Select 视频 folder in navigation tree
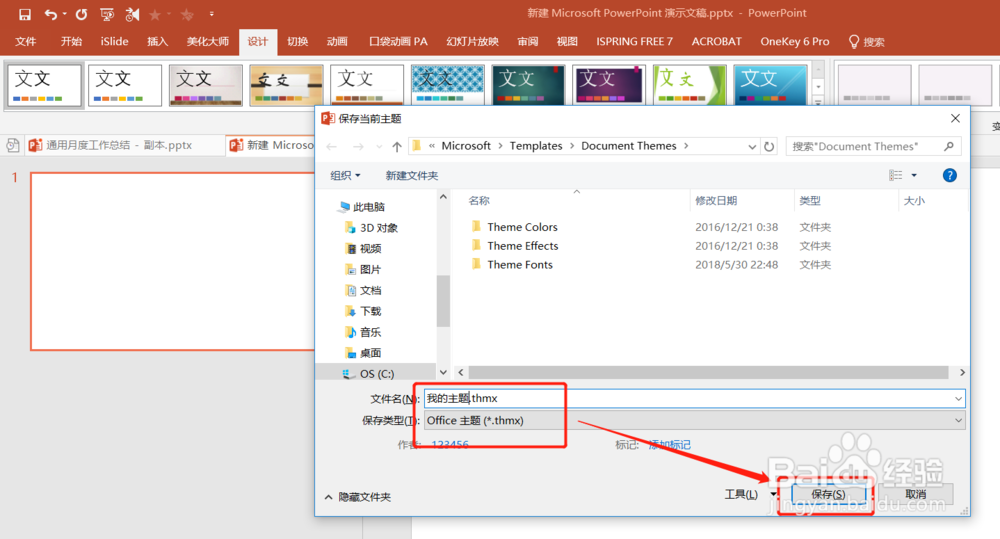Screen dimensions: 1000x539 point(364,249)
